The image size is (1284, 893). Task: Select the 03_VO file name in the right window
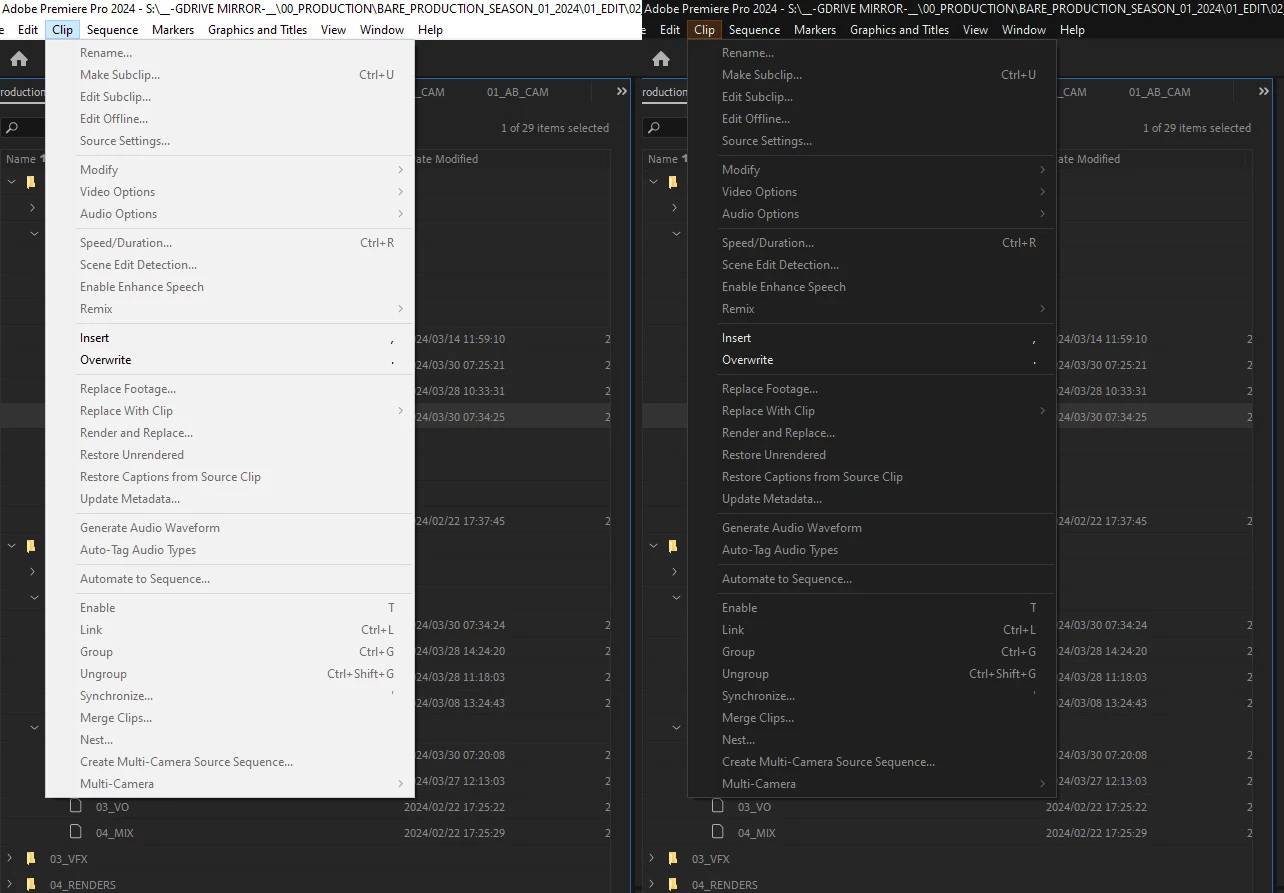755,807
